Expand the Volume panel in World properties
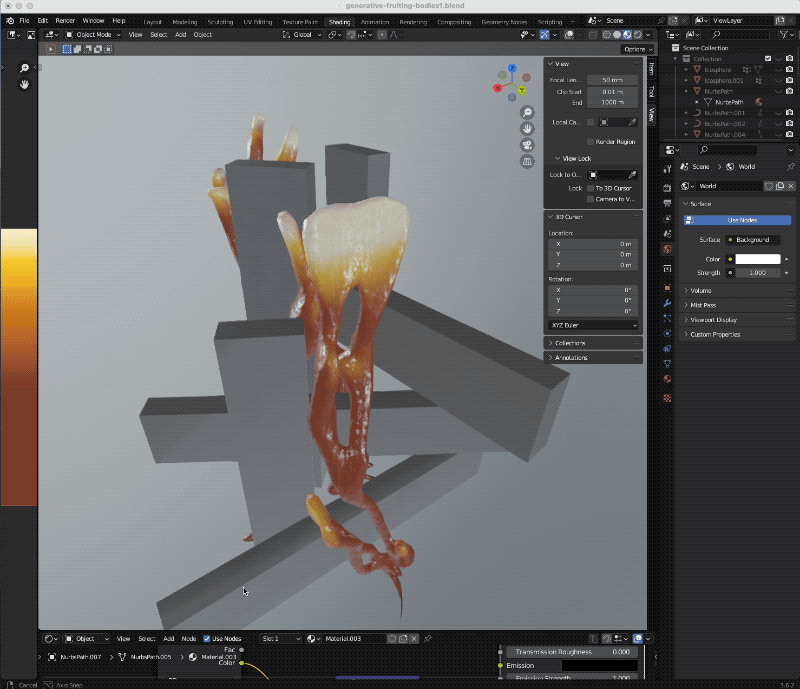 click(702, 291)
